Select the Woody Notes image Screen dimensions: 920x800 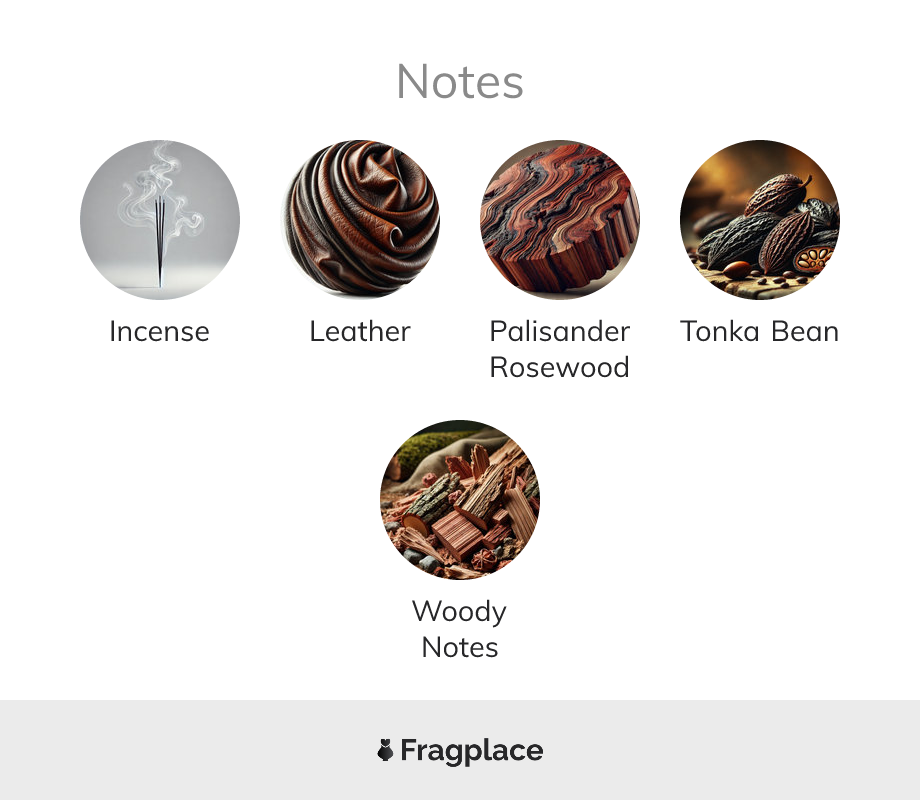pyautogui.click(x=460, y=500)
